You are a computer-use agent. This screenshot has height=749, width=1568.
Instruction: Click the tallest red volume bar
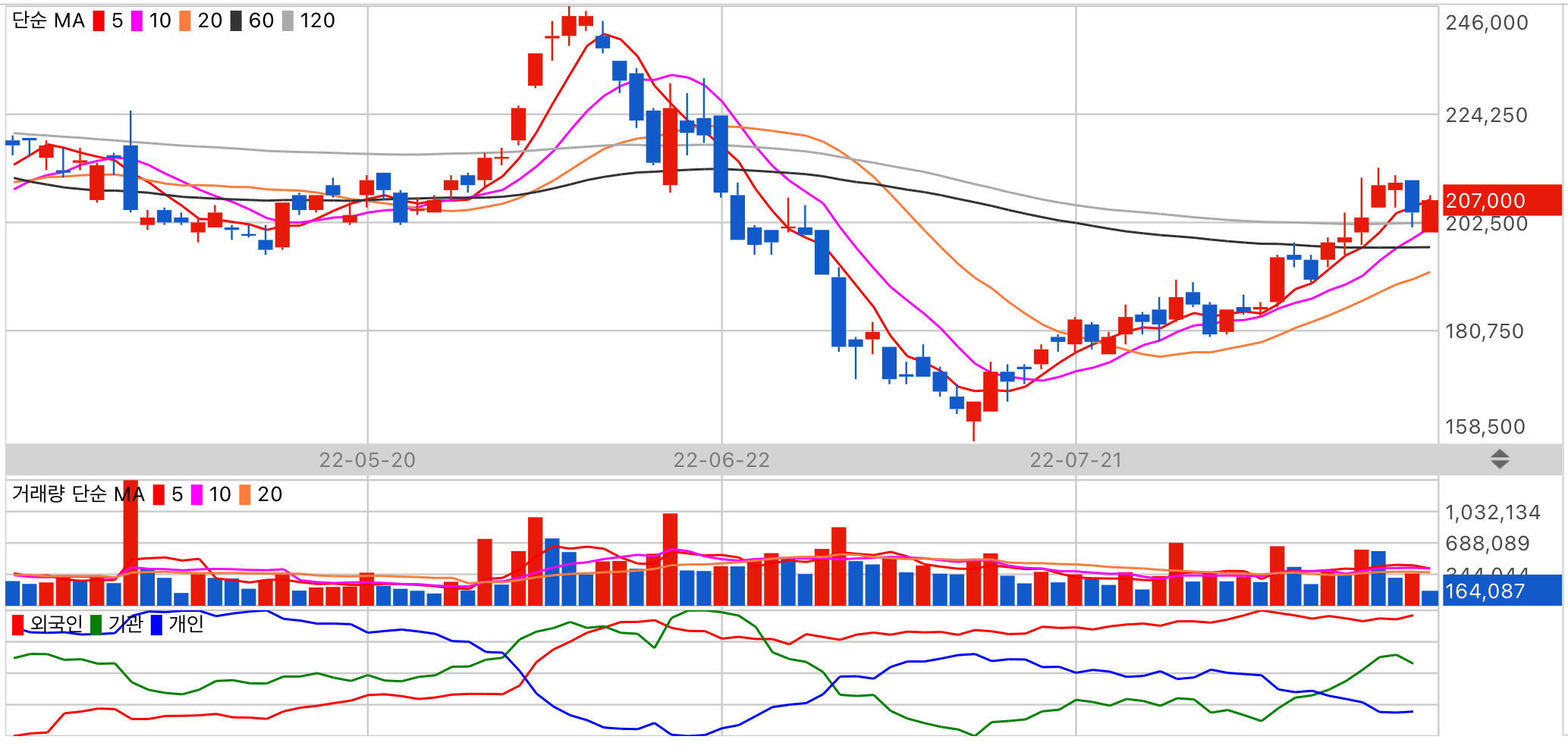[130, 543]
